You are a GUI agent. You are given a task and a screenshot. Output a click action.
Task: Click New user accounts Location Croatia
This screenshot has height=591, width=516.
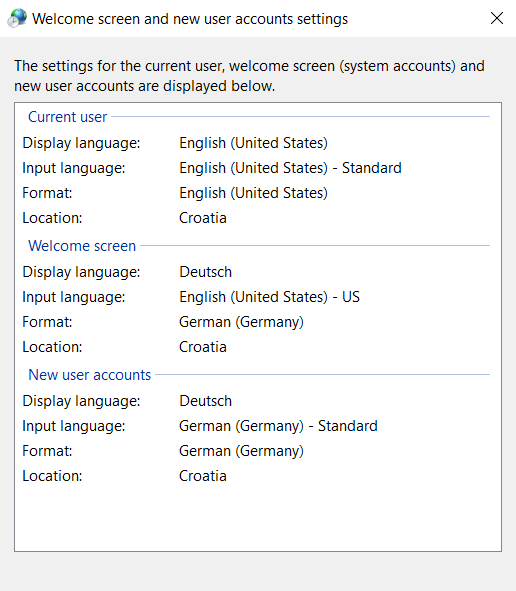(x=203, y=476)
